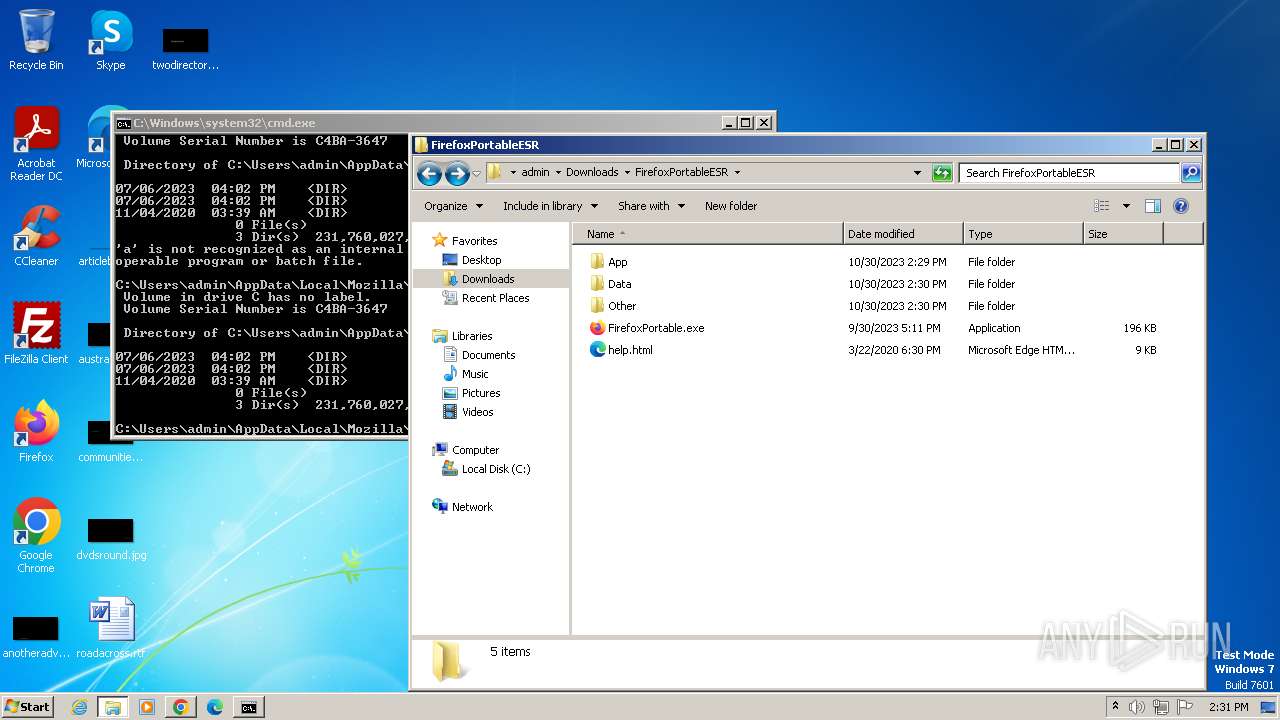Select the FirefoxPortable.exe application file
Image resolution: width=1280 pixels, height=720 pixels.
pyautogui.click(x=656, y=328)
